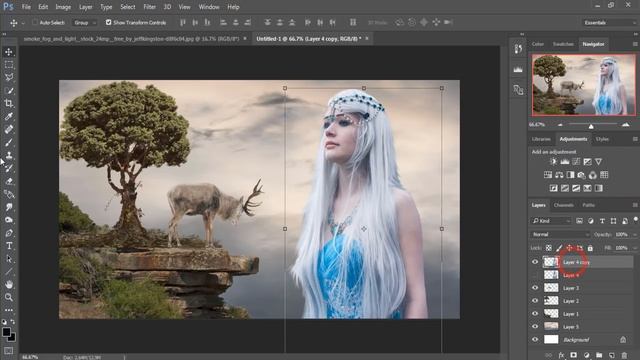Toggle the lock all button
The image size is (640, 360).
pos(590,248)
